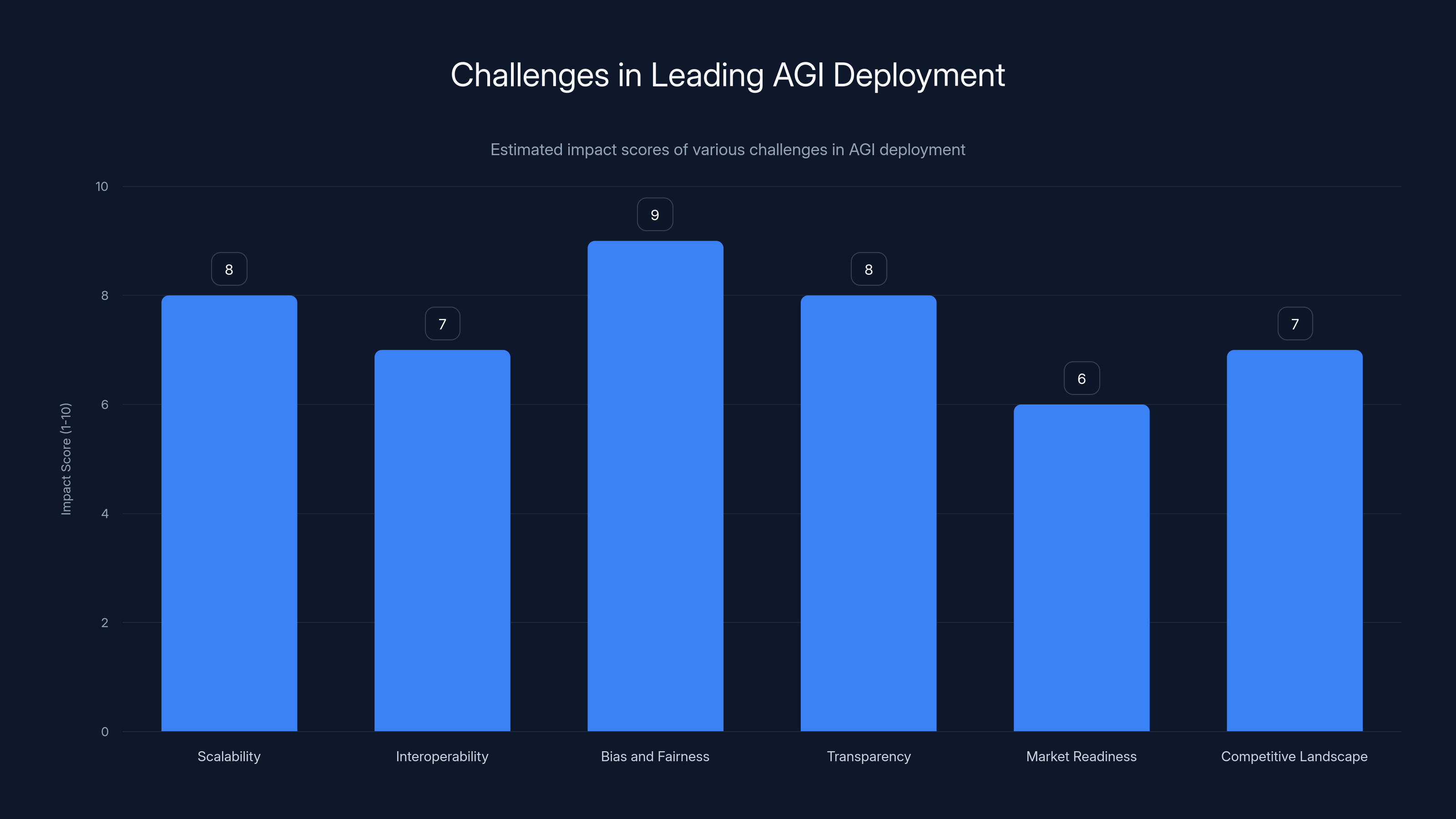1456x819 pixels.
Task: Click the chart title 'Challenges in Leading AGI Deployment'
Action: (x=728, y=76)
